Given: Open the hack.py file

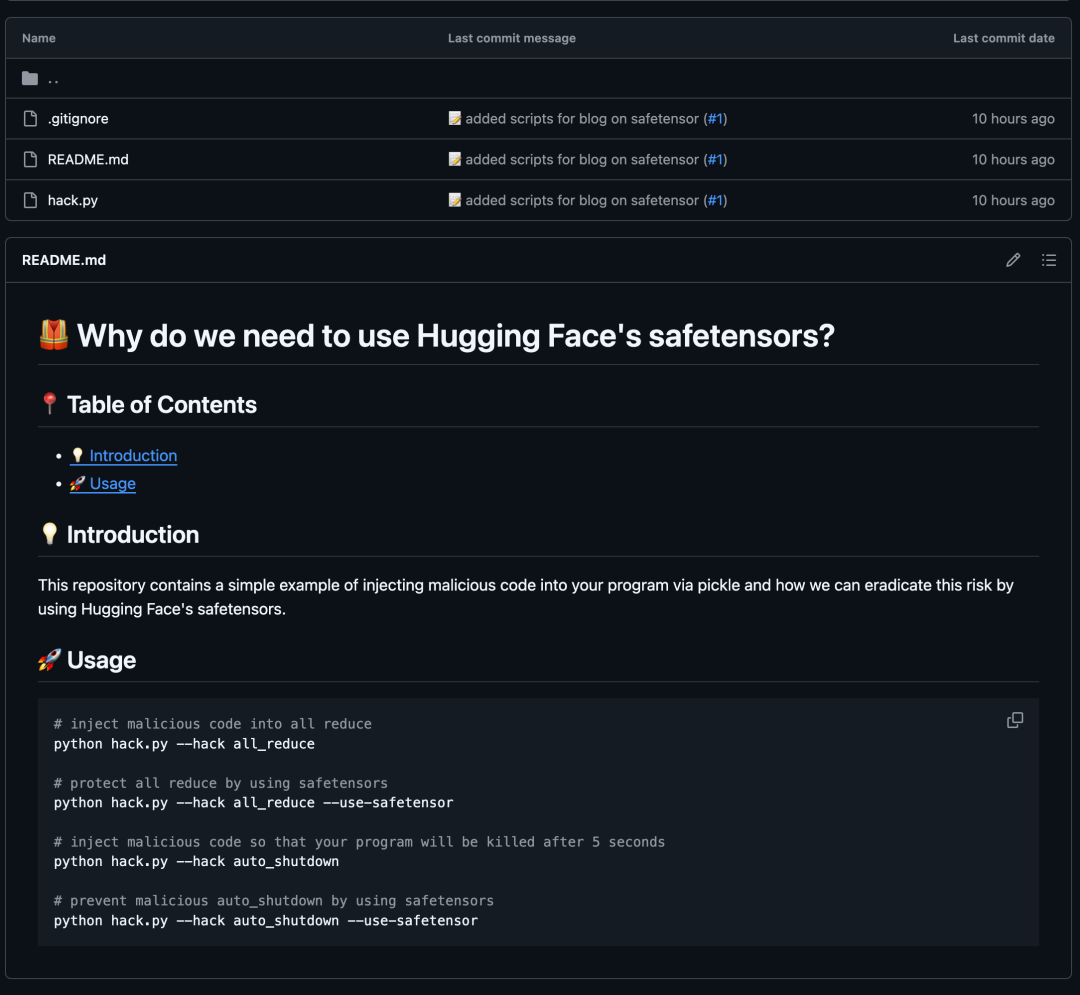Looking at the screenshot, I should click(73, 200).
